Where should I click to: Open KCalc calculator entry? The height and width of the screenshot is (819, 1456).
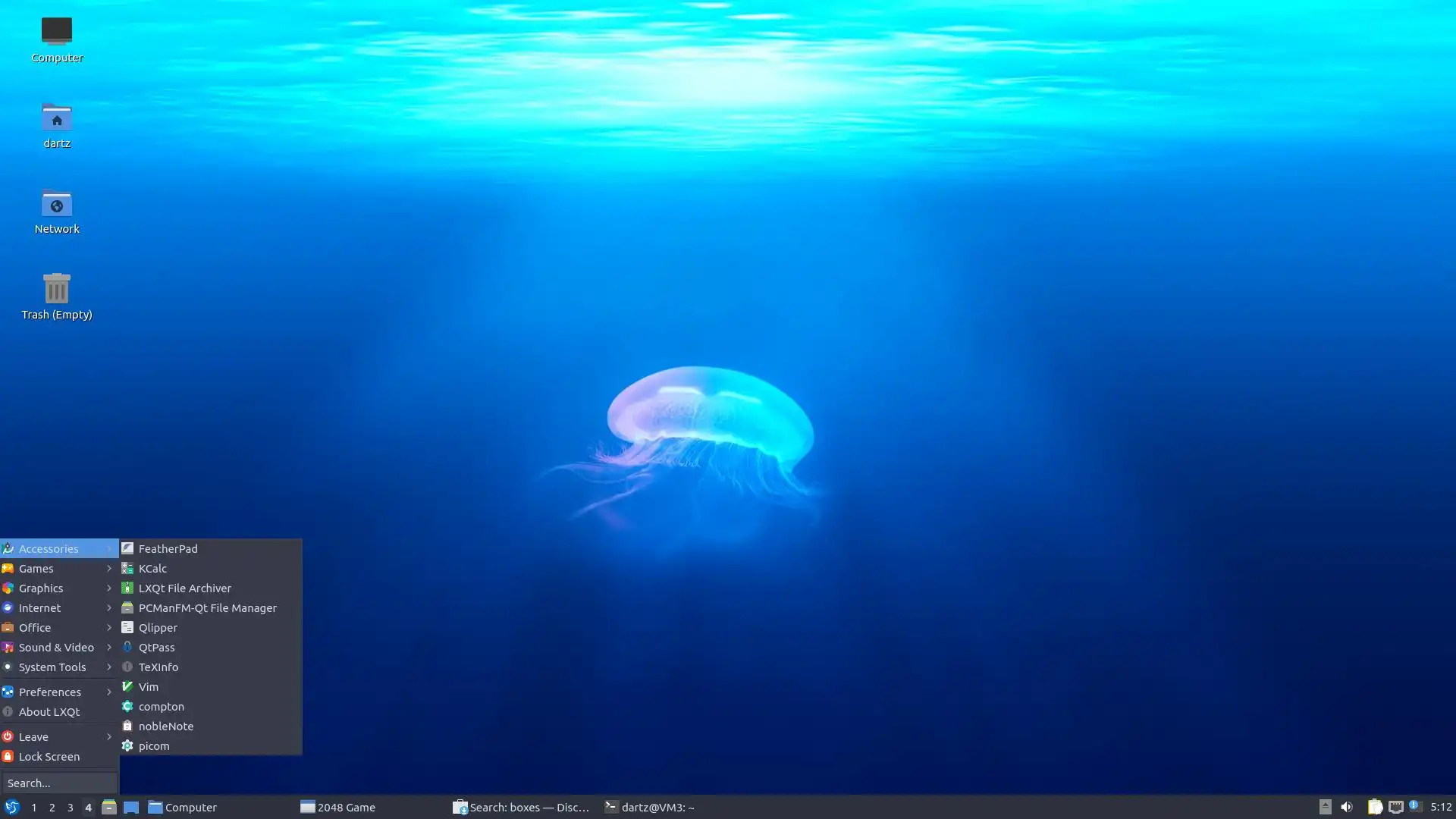point(152,568)
